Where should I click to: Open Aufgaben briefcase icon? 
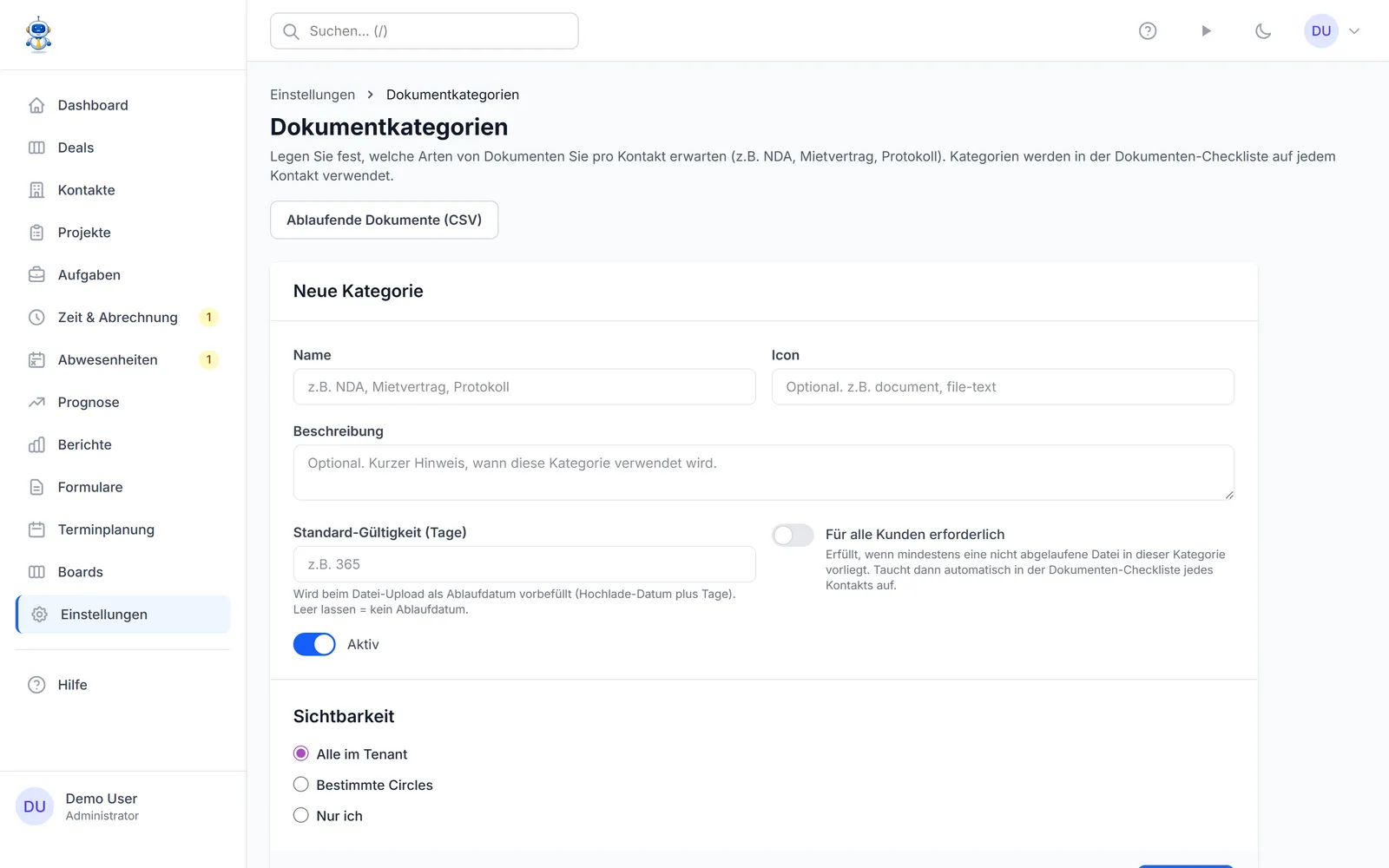click(36, 275)
